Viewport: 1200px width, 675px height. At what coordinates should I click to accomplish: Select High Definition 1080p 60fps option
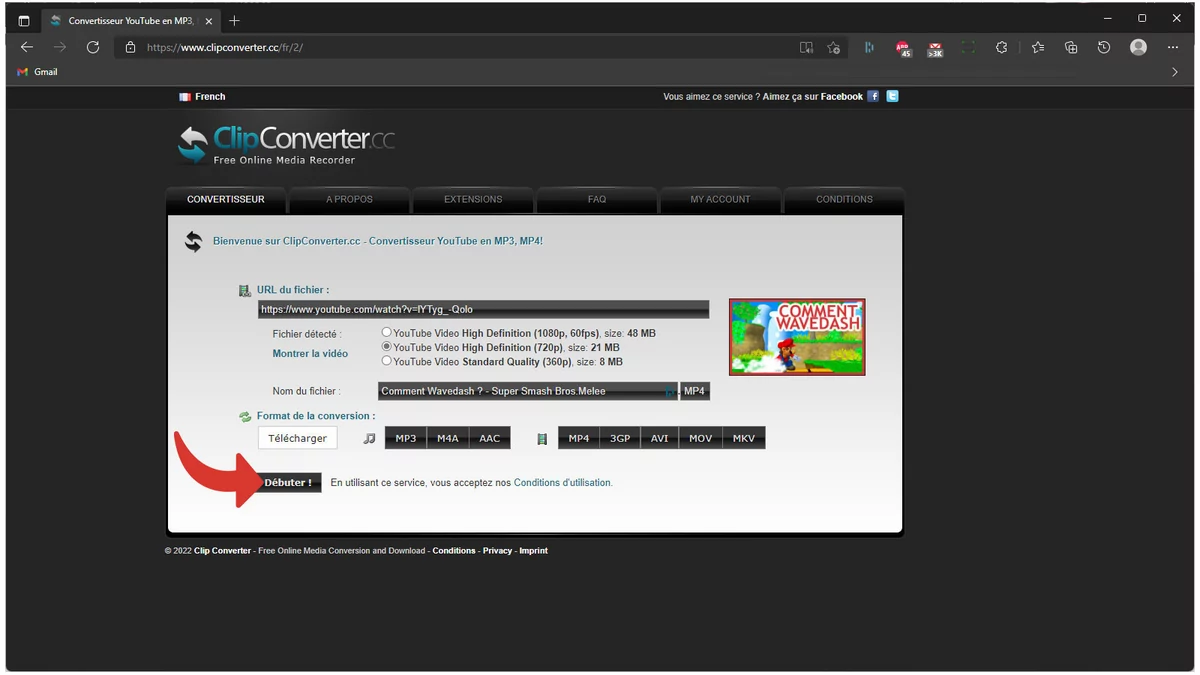coord(387,332)
